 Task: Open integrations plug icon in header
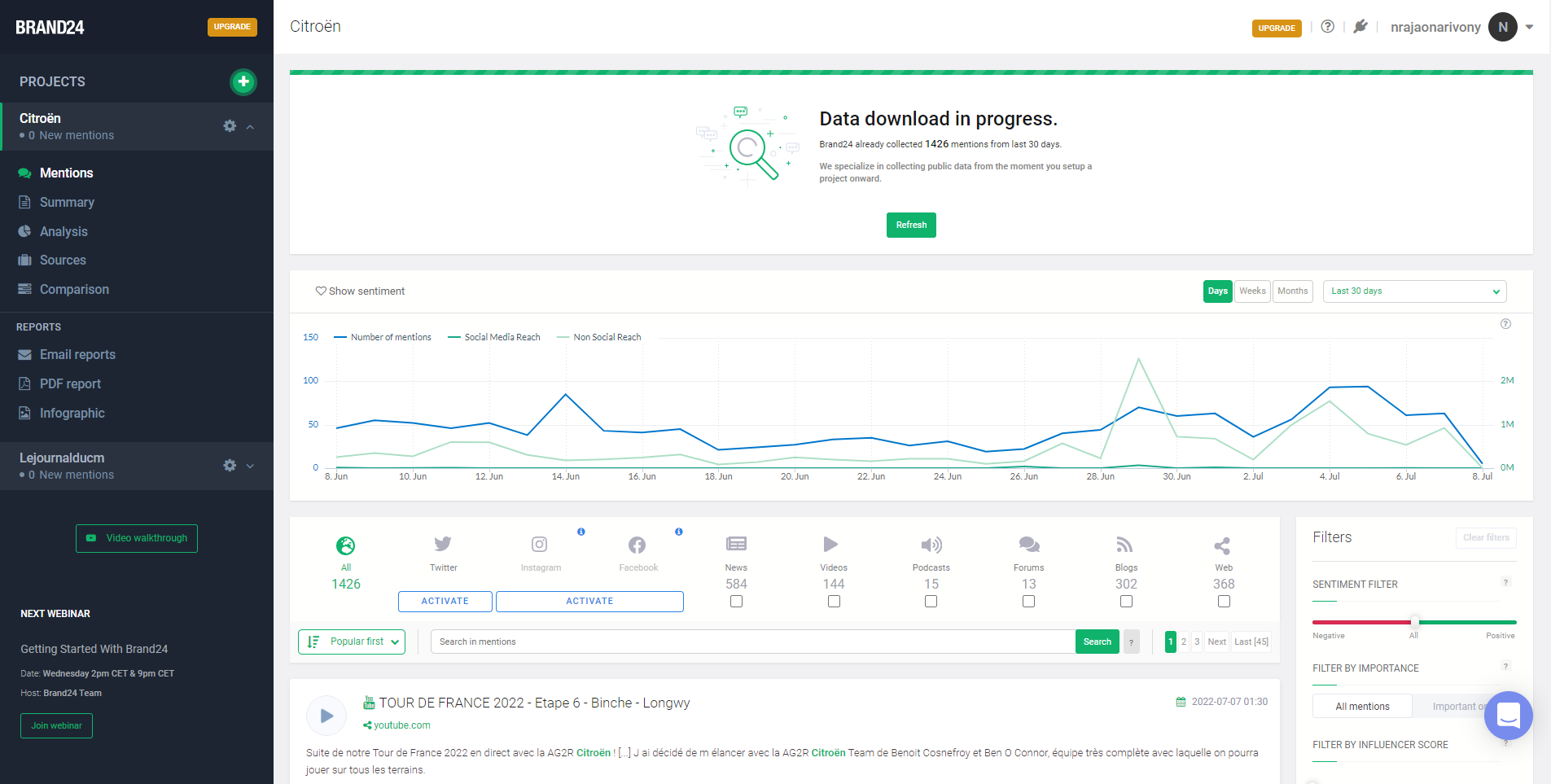1360,26
